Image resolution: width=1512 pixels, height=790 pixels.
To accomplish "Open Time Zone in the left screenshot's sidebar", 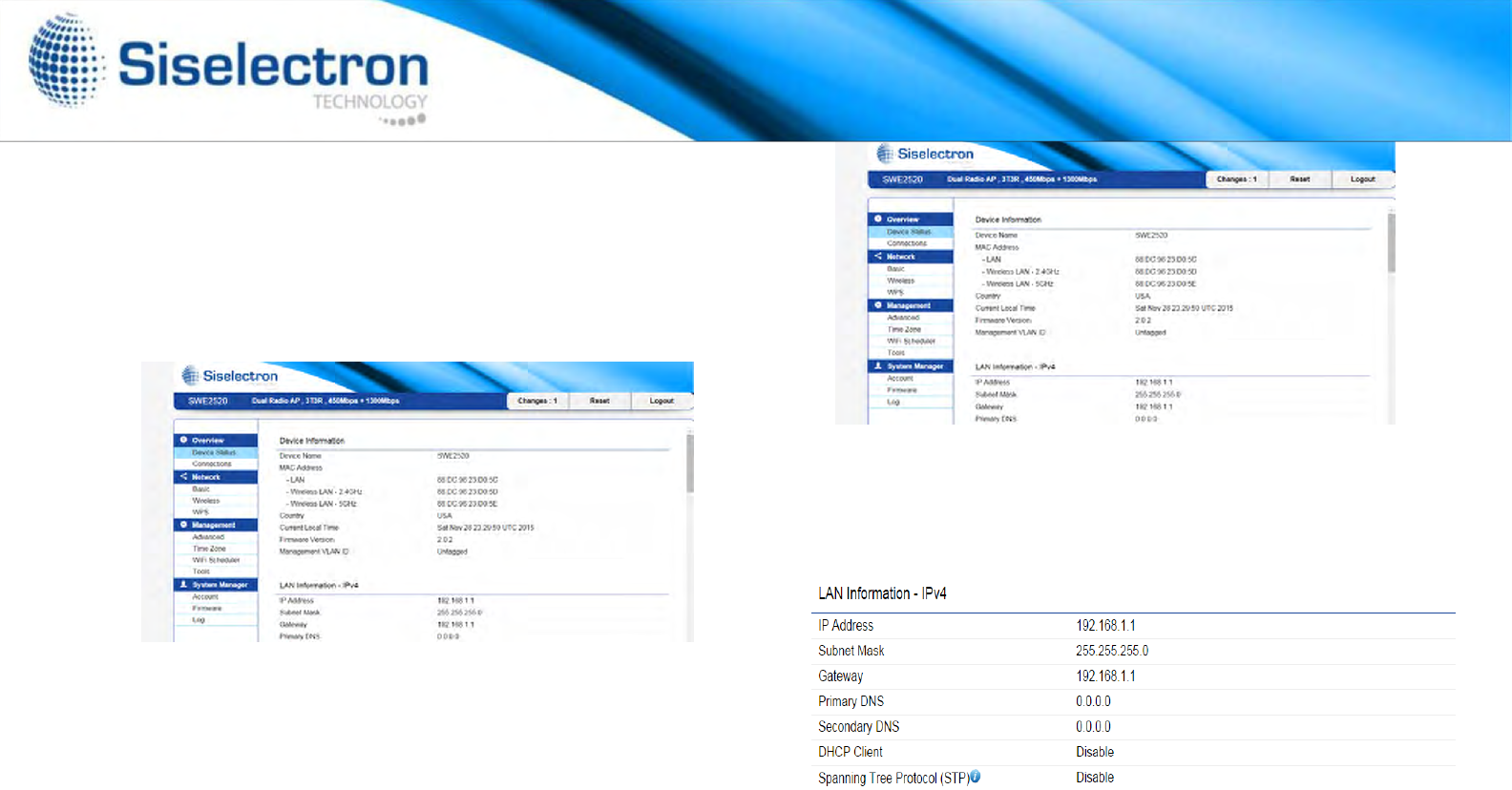I will (209, 549).
